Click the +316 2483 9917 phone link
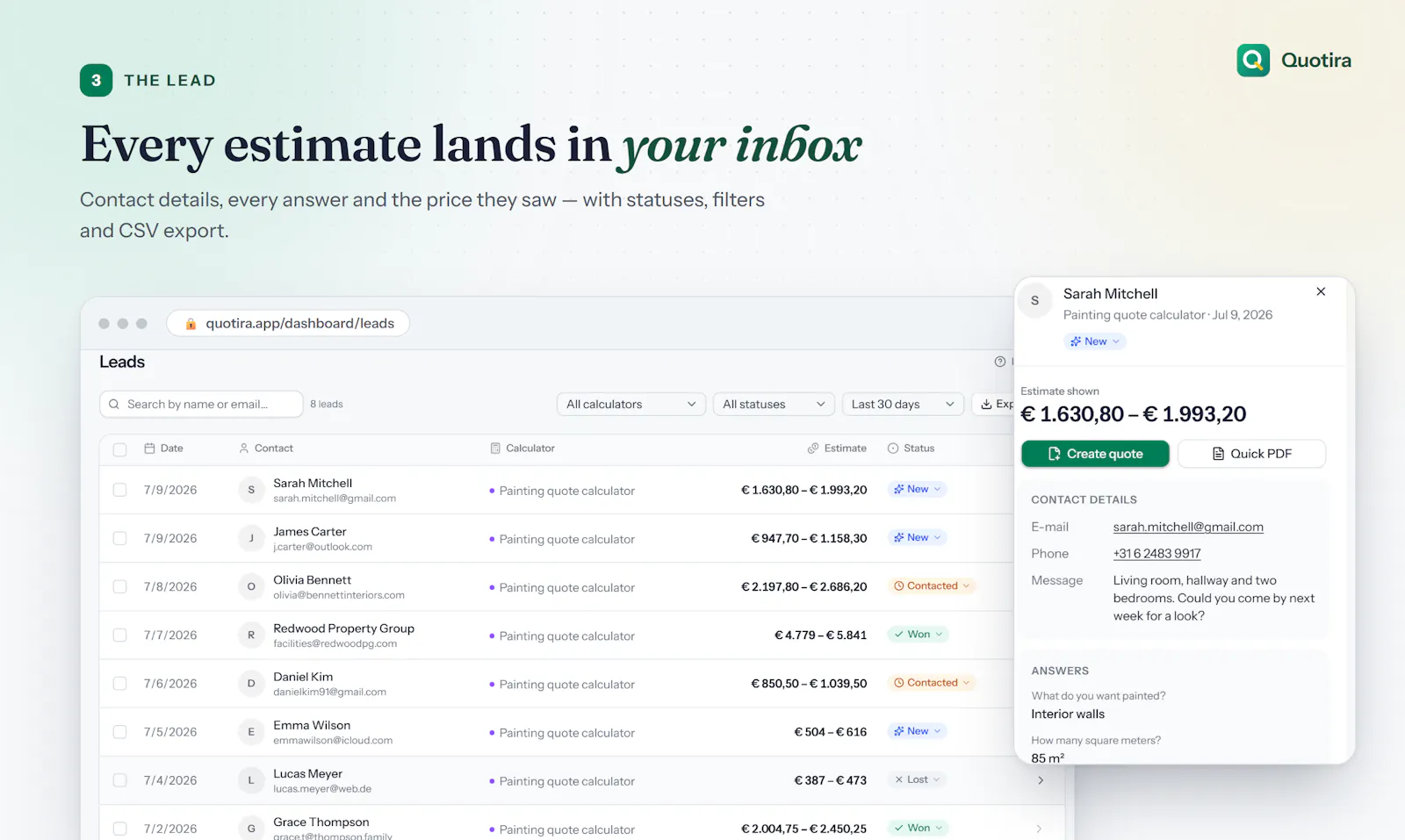The width and height of the screenshot is (1405, 840). click(x=1156, y=554)
